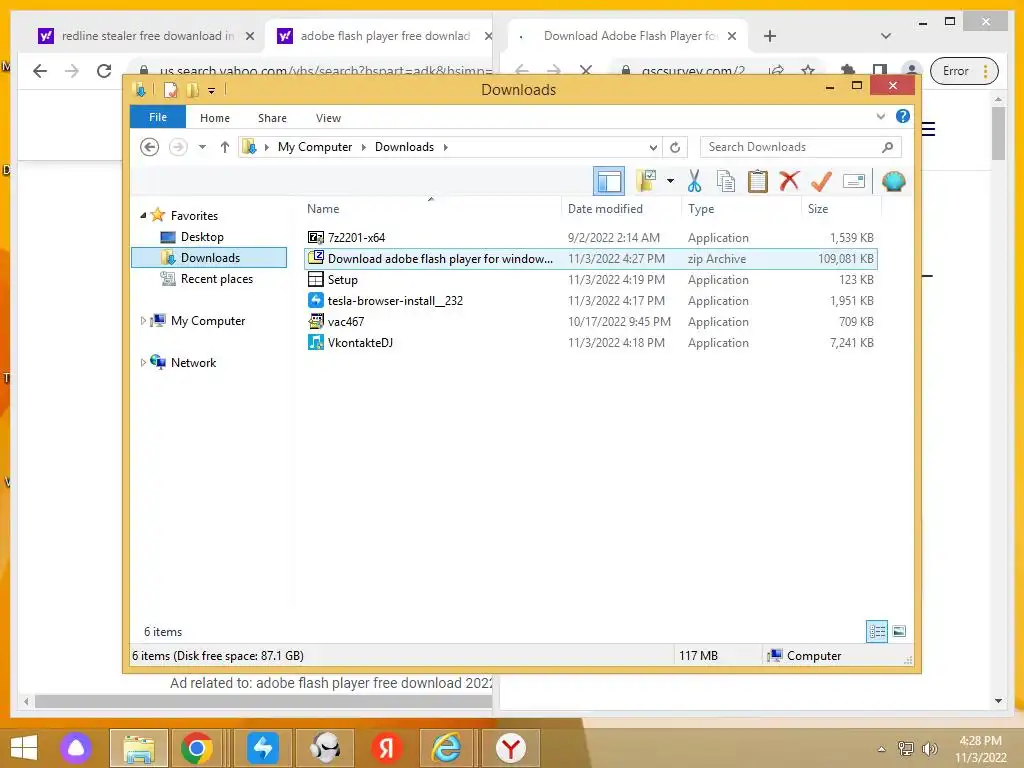Image resolution: width=1024 pixels, height=768 pixels.
Task: Click the folder options icon with checkmark
Action: [646, 181]
